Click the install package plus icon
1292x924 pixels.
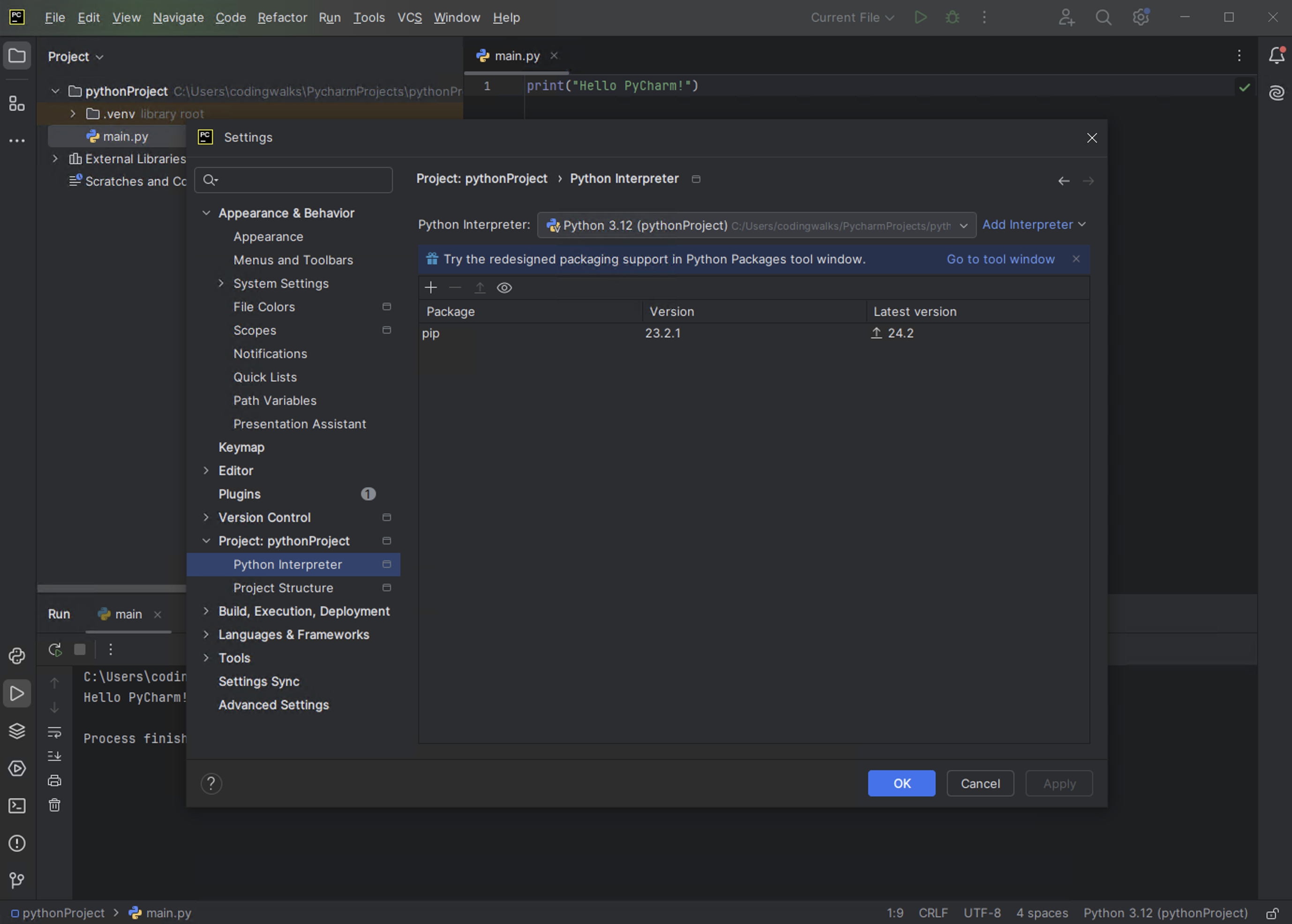click(431, 288)
